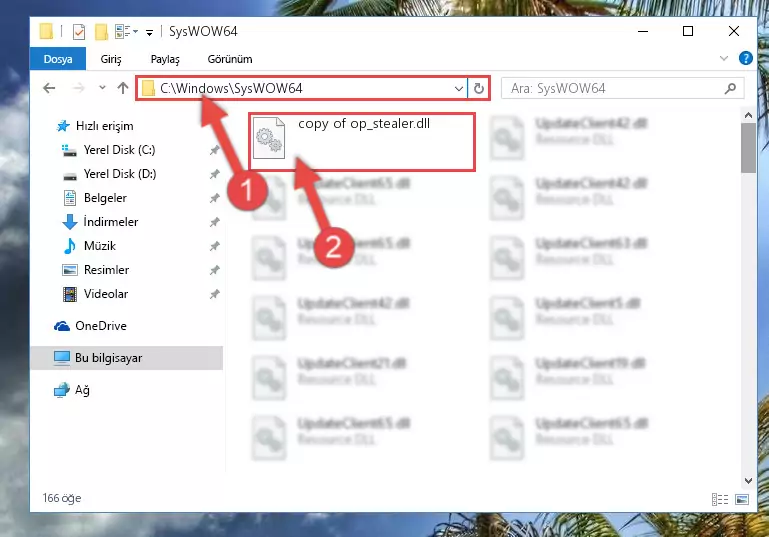Click the pin icon beside Resimler
Image resolution: width=769 pixels, height=537 pixels.
click(x=214, y=270)
